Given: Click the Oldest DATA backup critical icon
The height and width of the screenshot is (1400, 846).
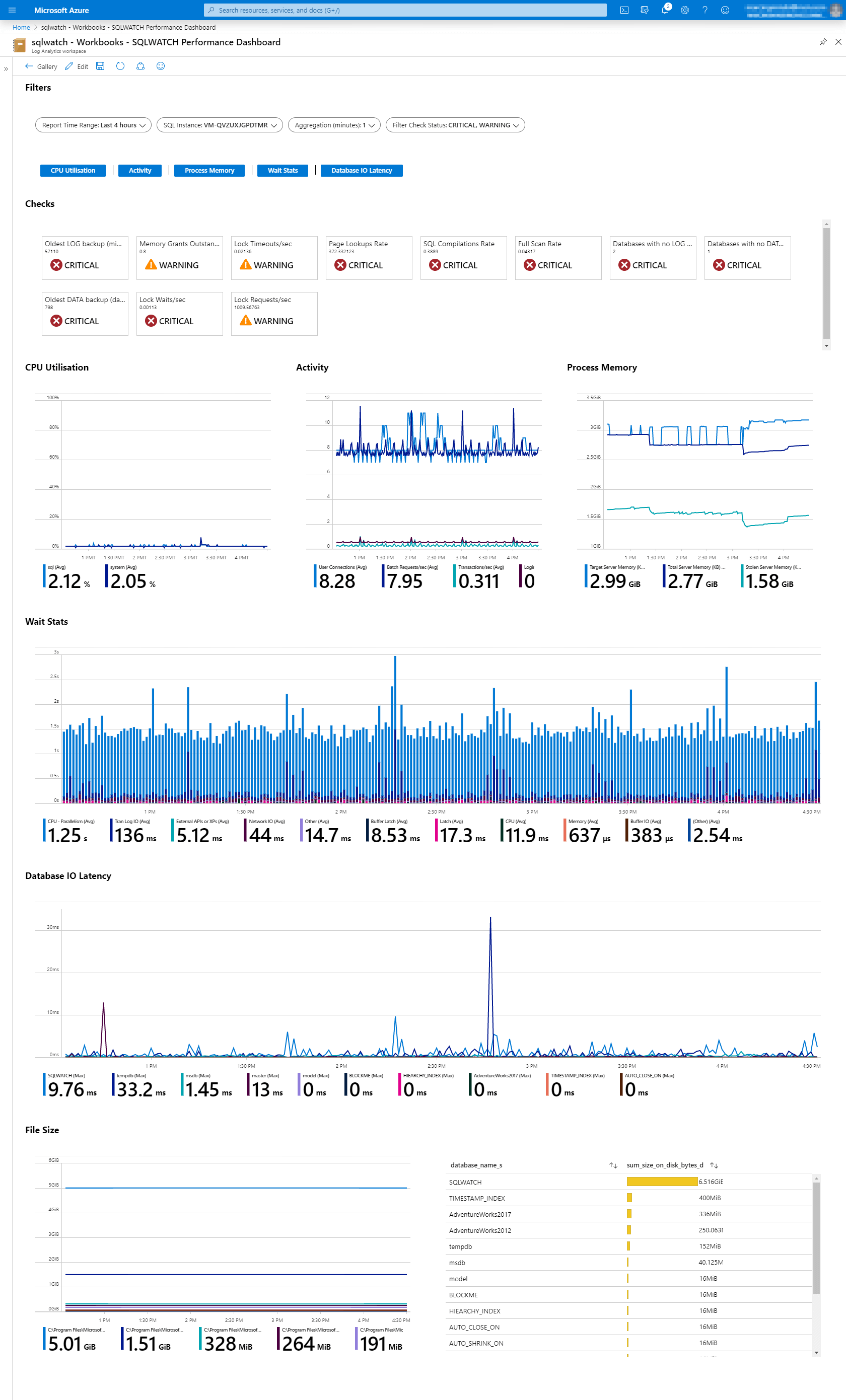Looking at the screenshot, I should coord(56,321).
